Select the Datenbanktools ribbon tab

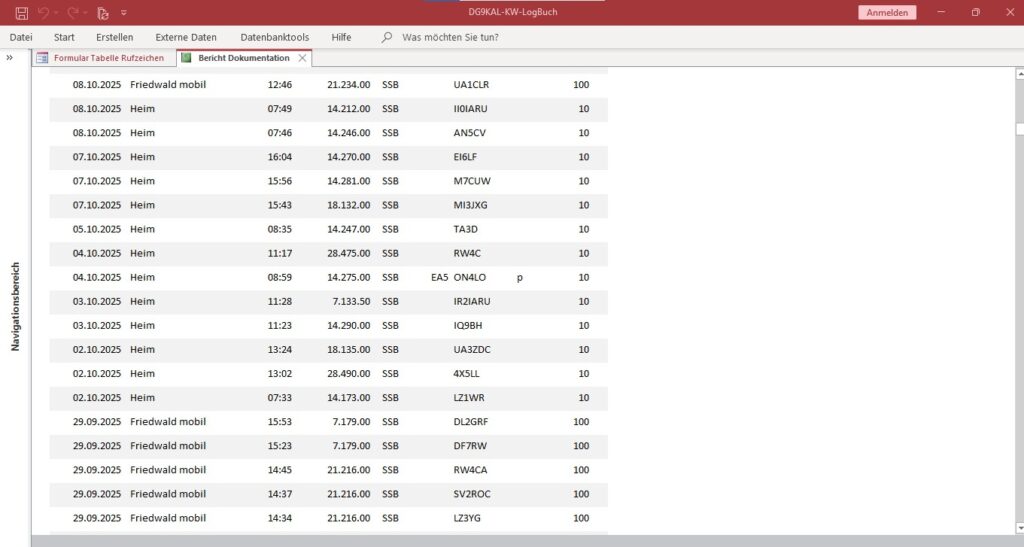point(274,37)
